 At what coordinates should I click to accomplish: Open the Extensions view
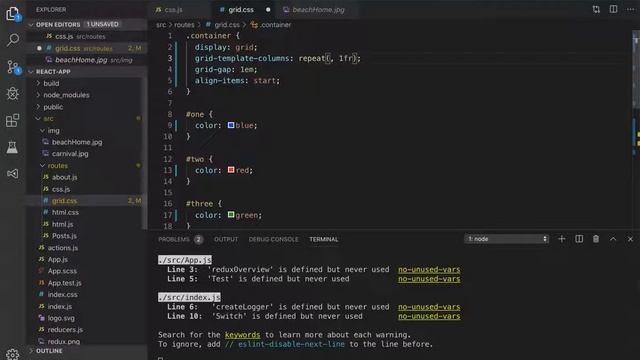(x=13, y=120)
